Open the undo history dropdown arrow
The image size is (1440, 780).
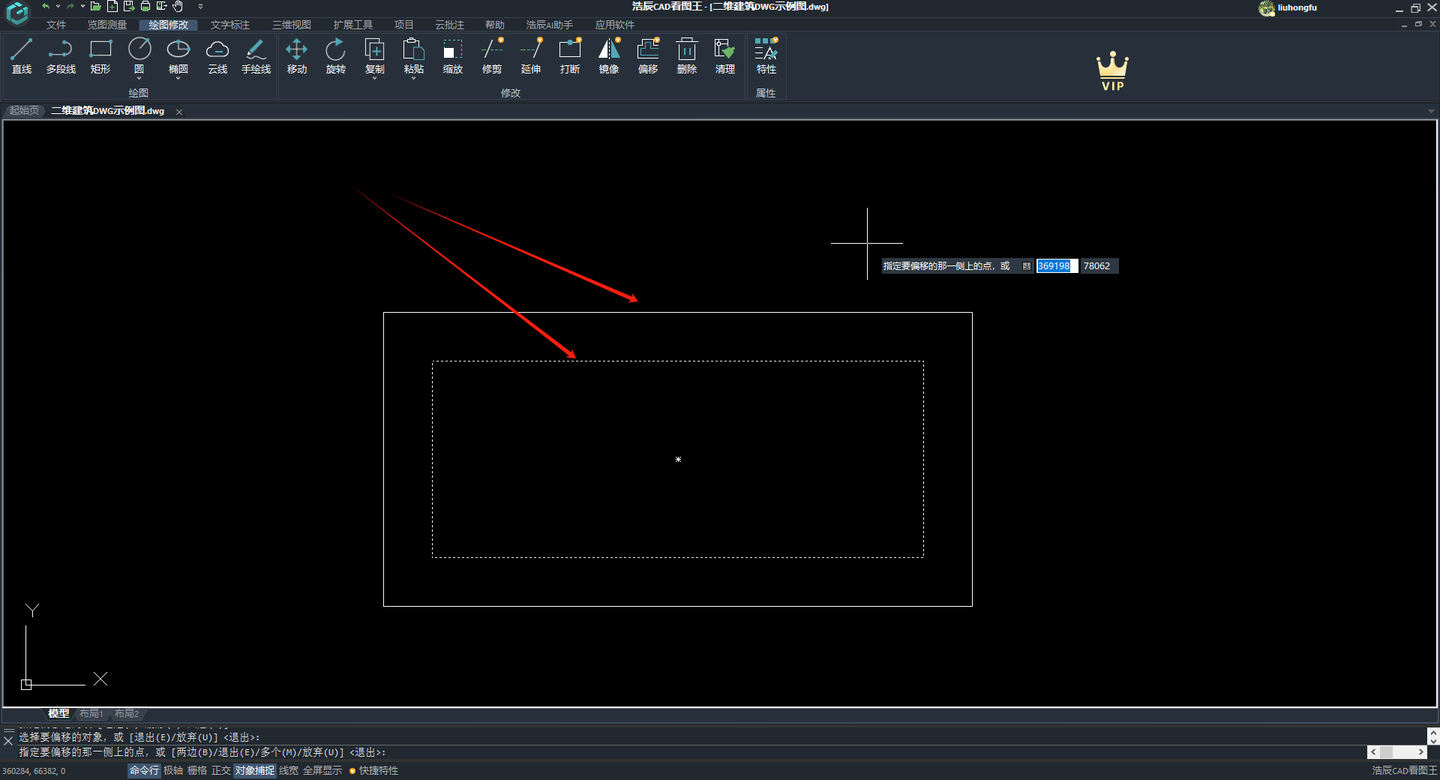pos(58,6)
